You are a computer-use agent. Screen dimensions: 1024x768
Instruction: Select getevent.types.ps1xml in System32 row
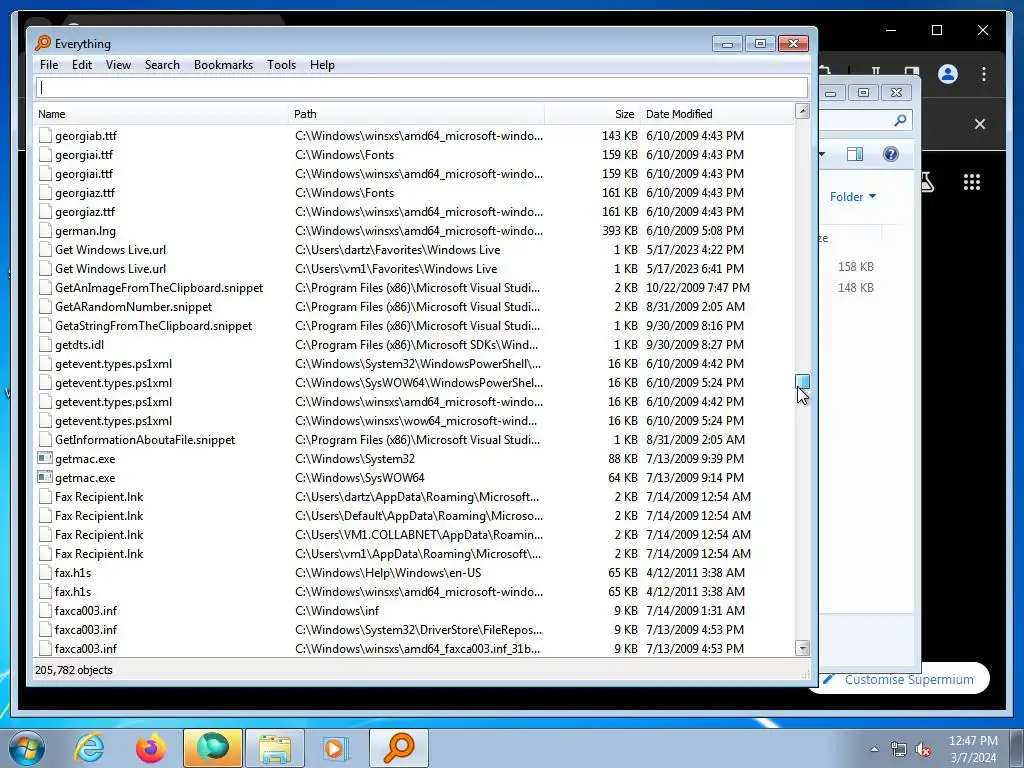pyautogui.click(x=114, y=364)
